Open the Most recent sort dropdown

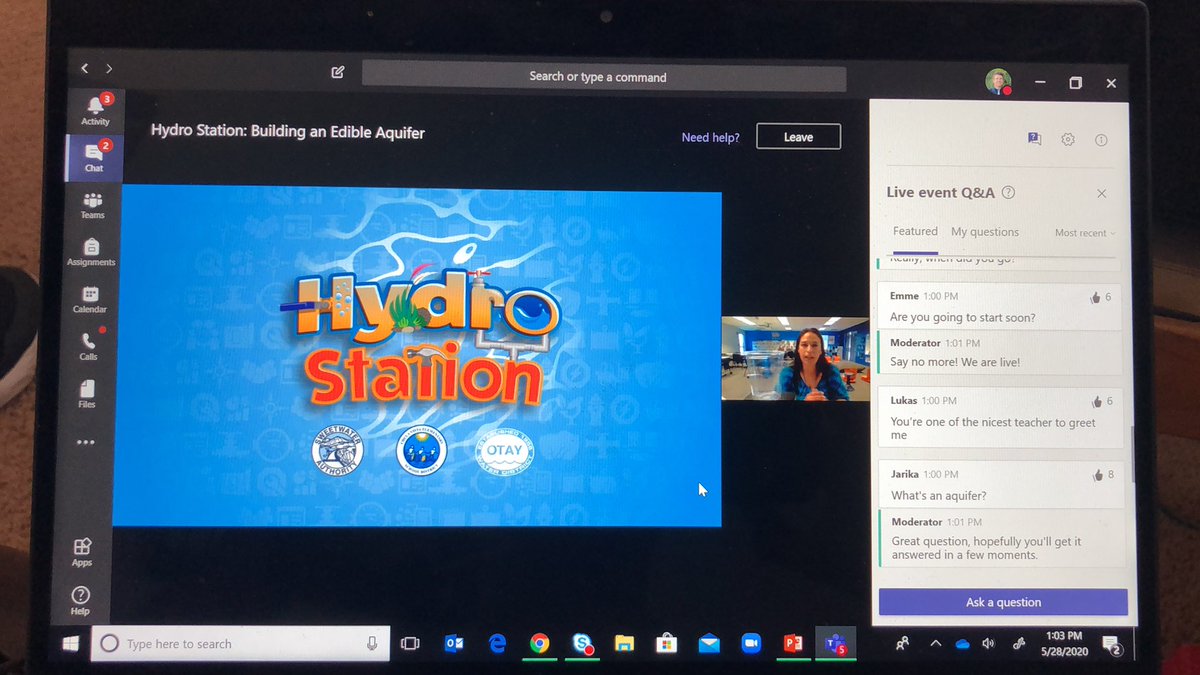pyautogui.click(x=1085, y=233)
